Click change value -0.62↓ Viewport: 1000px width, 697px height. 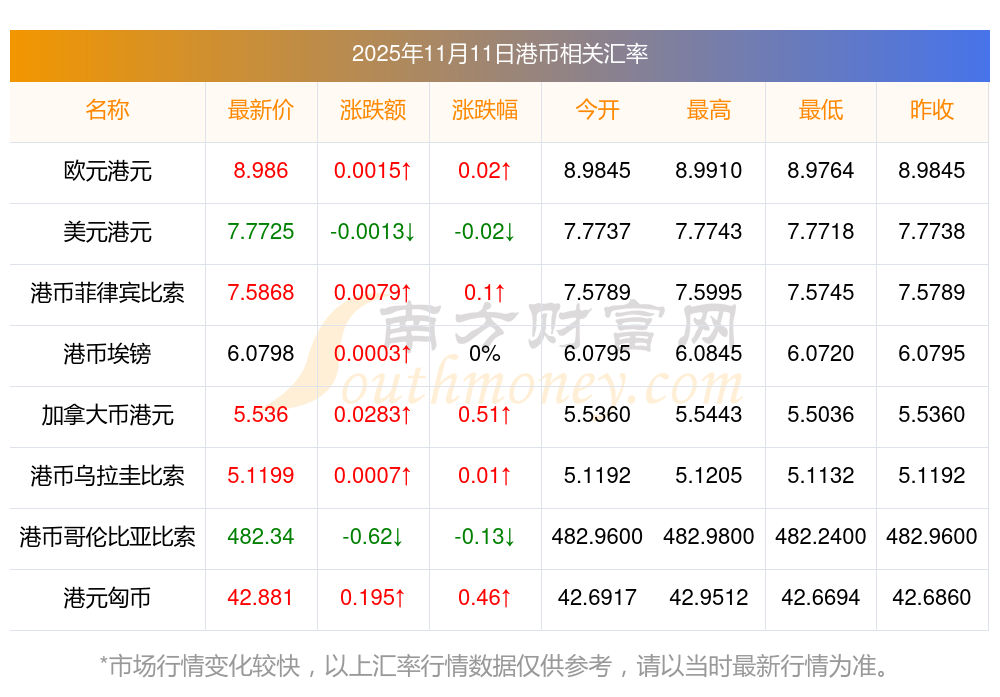(x=373, y=536)
